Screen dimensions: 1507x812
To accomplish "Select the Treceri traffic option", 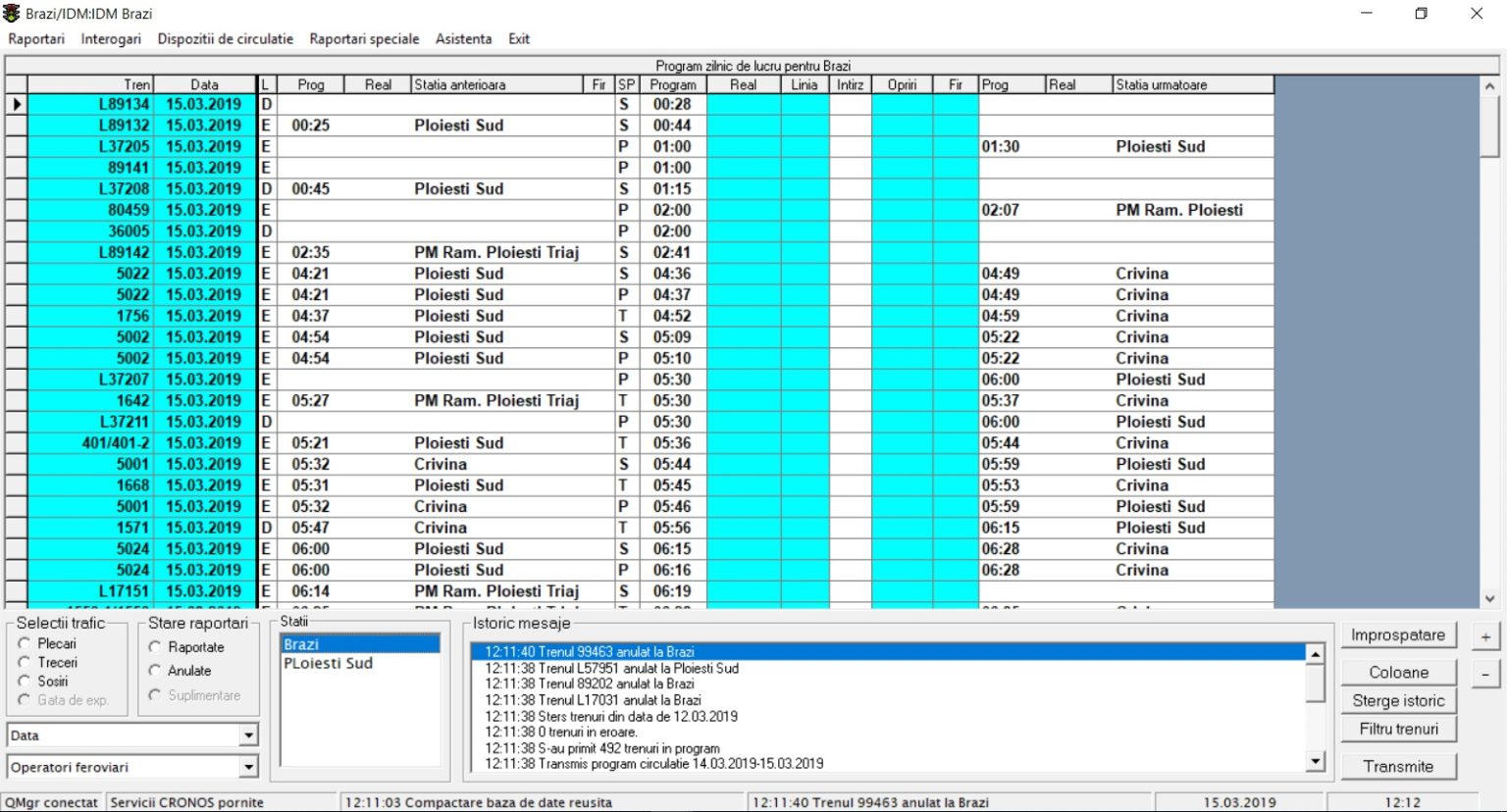I will (x=25, y=662).
